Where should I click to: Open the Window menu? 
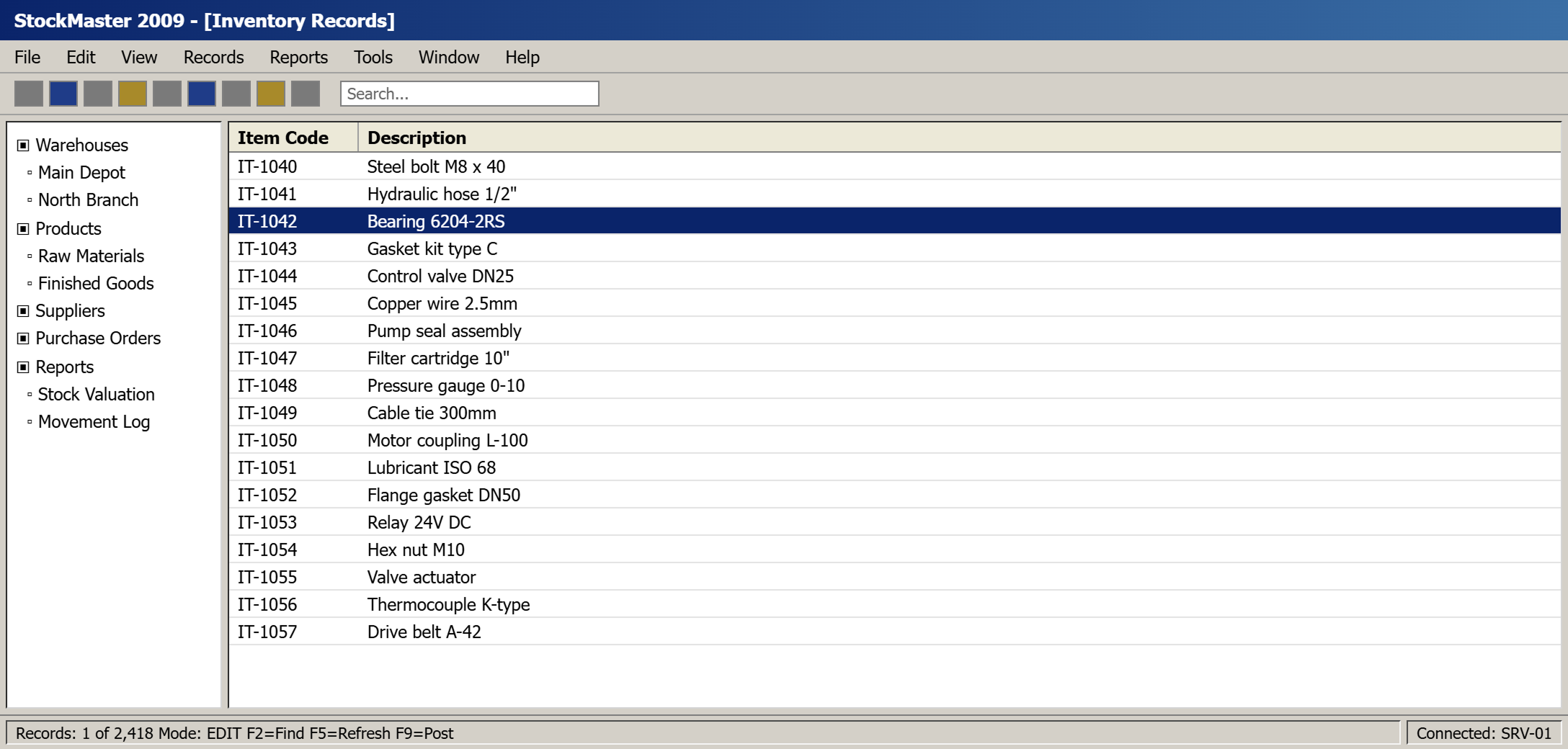pos(449,57)
